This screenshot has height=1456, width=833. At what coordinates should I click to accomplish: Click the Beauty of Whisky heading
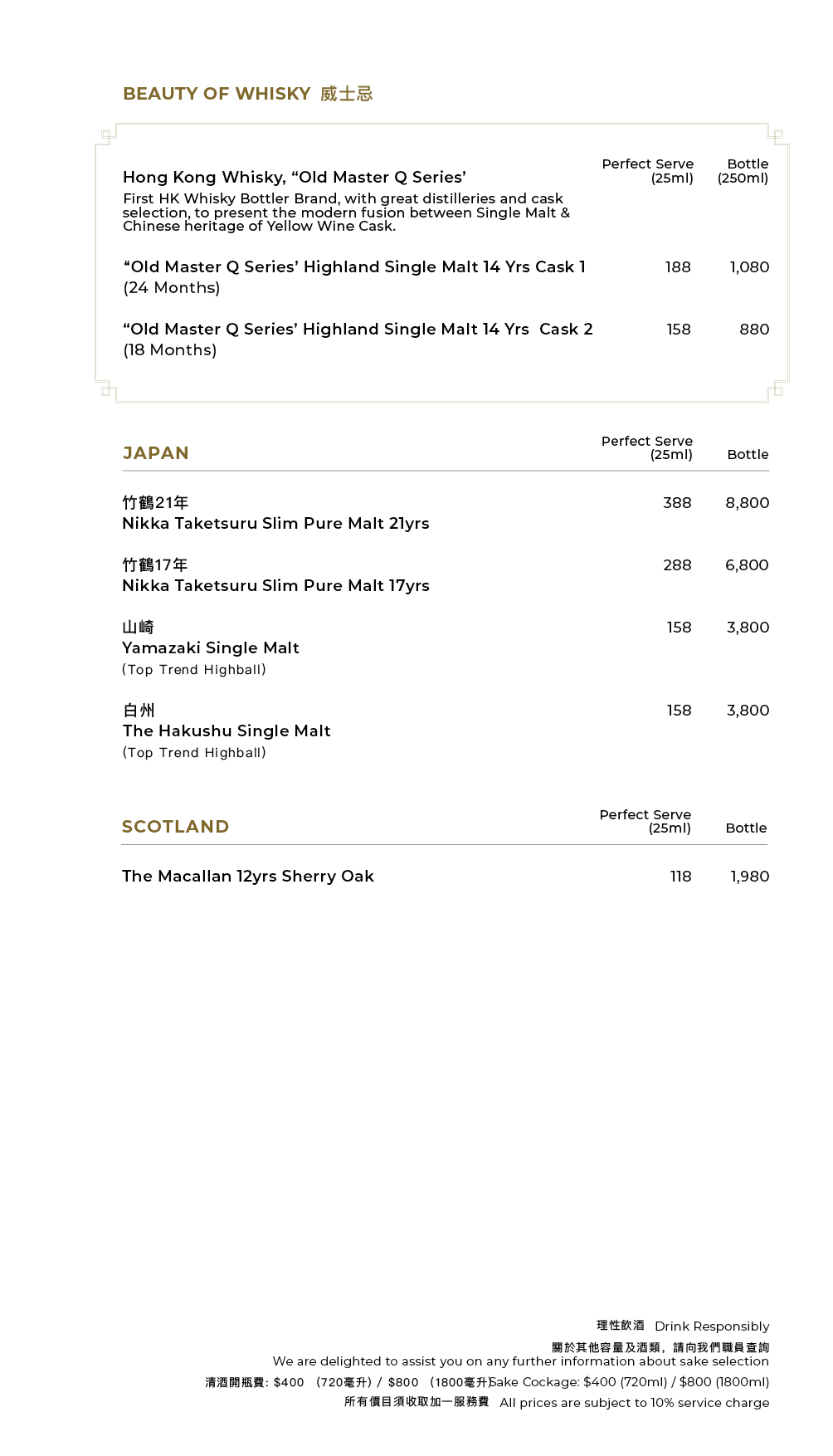tap(247, 94)
